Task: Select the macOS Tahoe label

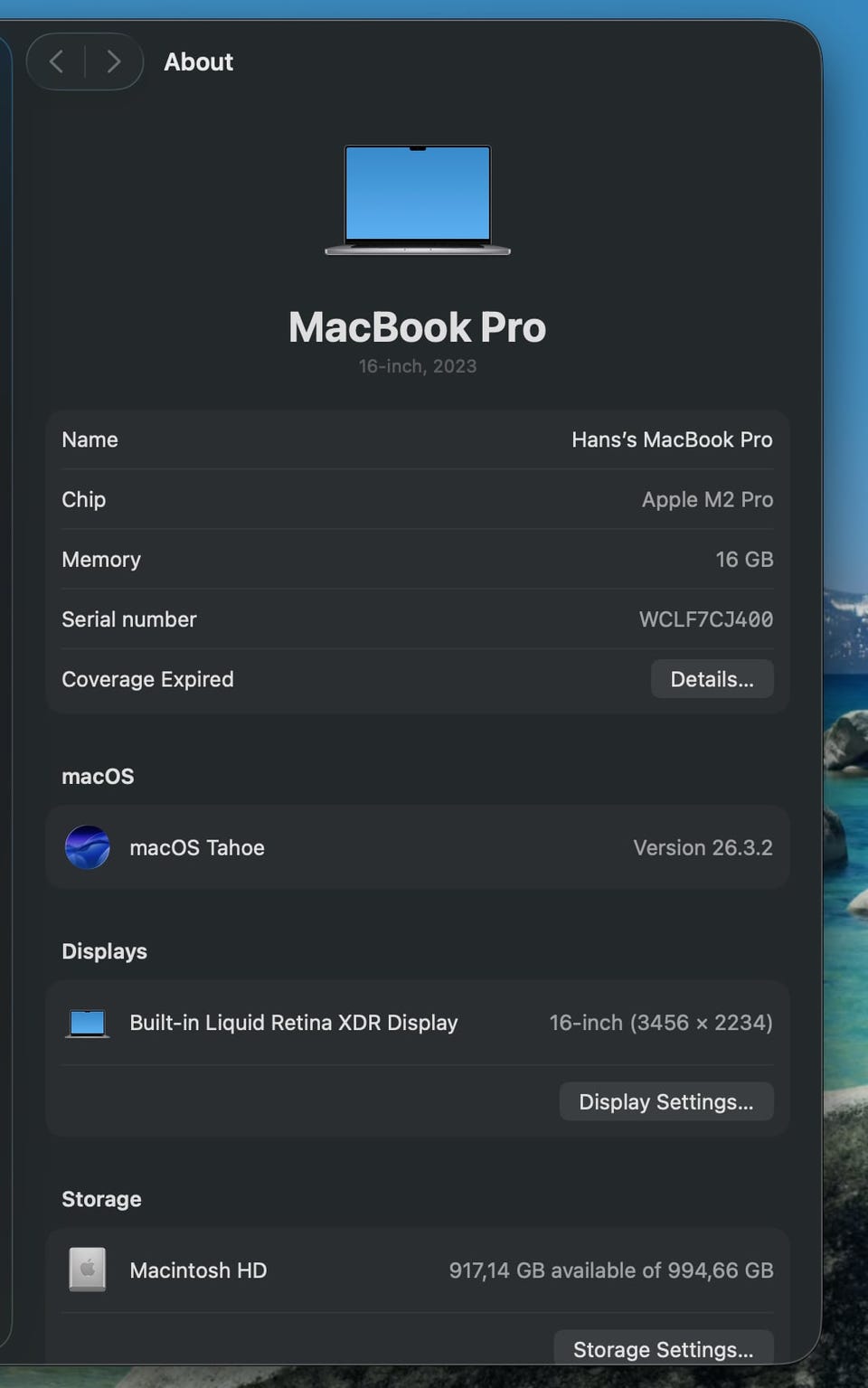Action: coord(197,847)
